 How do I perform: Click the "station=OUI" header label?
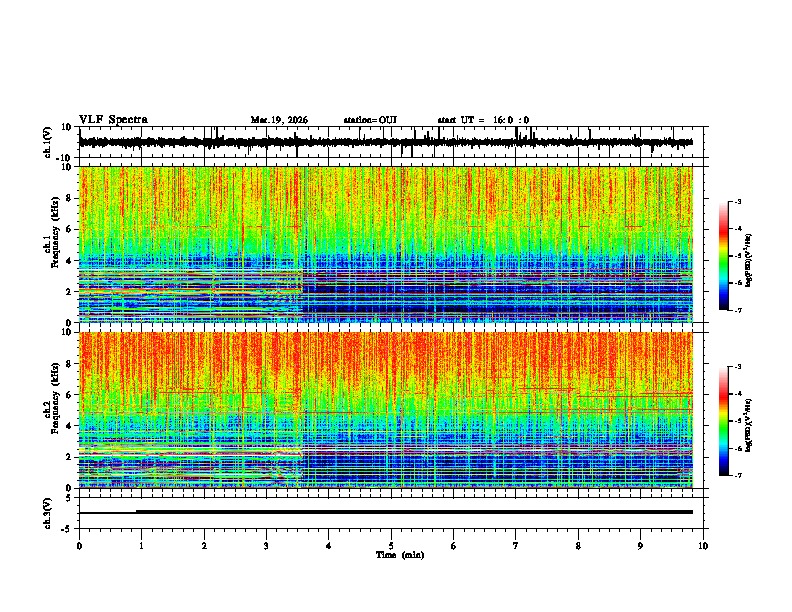tap(370, 120)
